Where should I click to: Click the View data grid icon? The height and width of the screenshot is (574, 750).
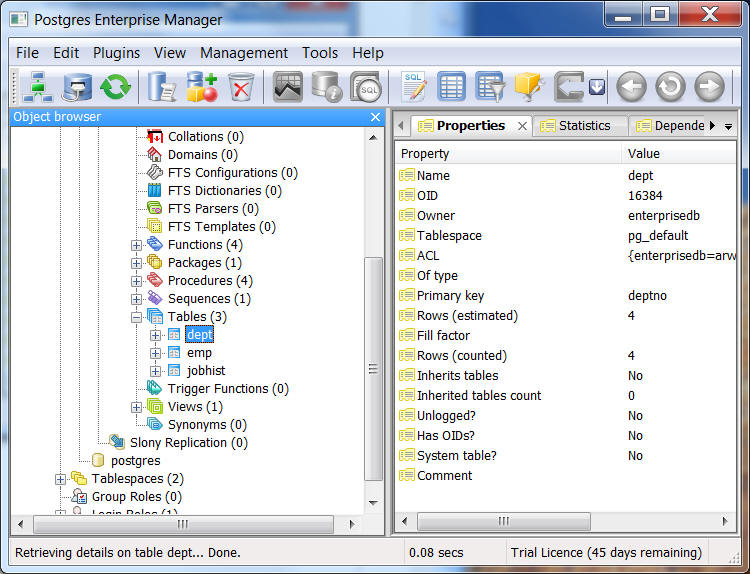(x=451, y=88)
